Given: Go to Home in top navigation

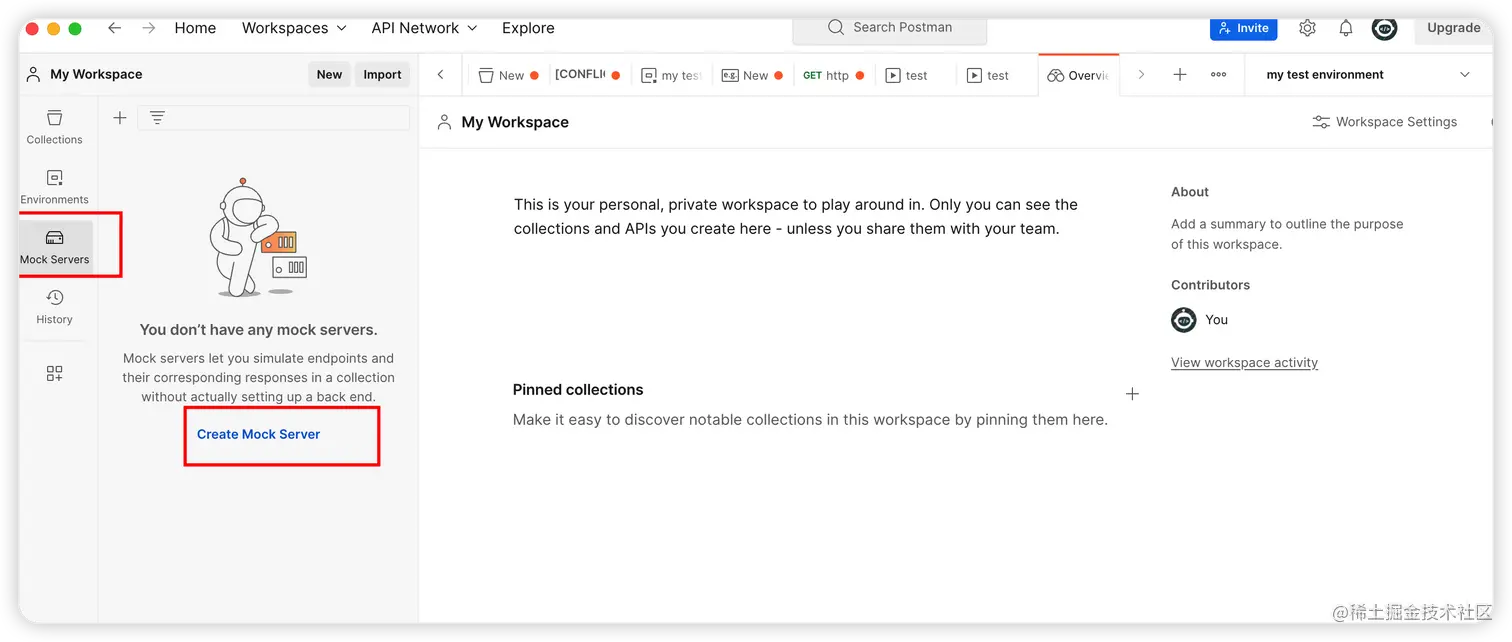Looking at the screenshot, I should tap(195, 28).
